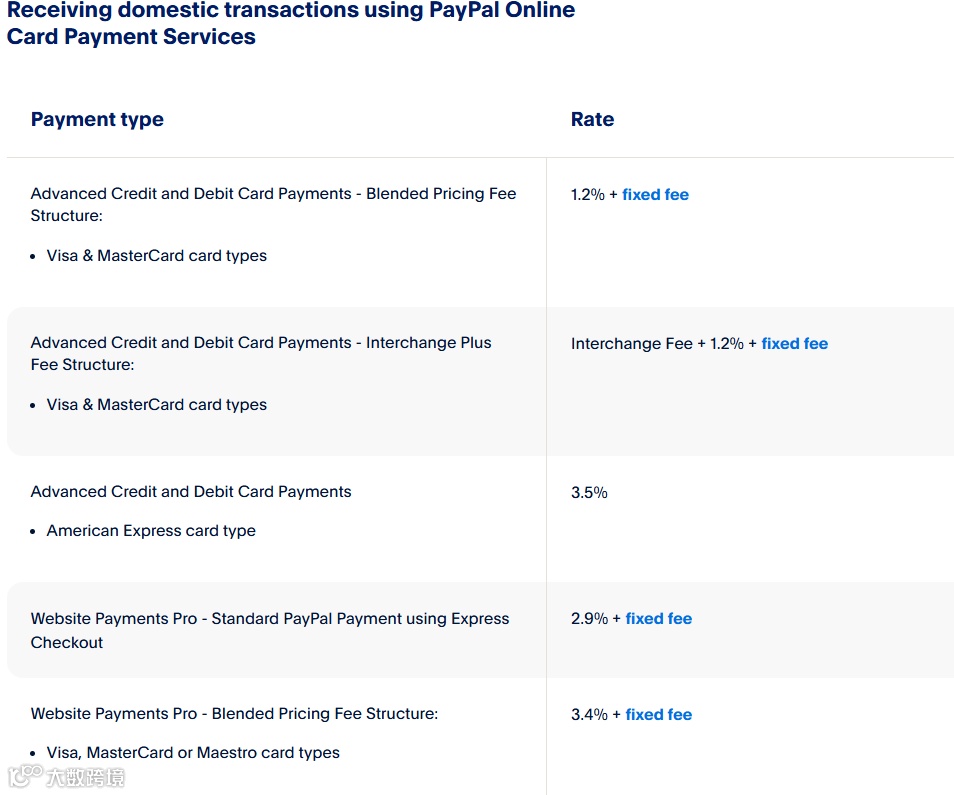Open fixed fee link in Interchange Fee row
This screenshot has height=795, width=954.
click(794, 344)
